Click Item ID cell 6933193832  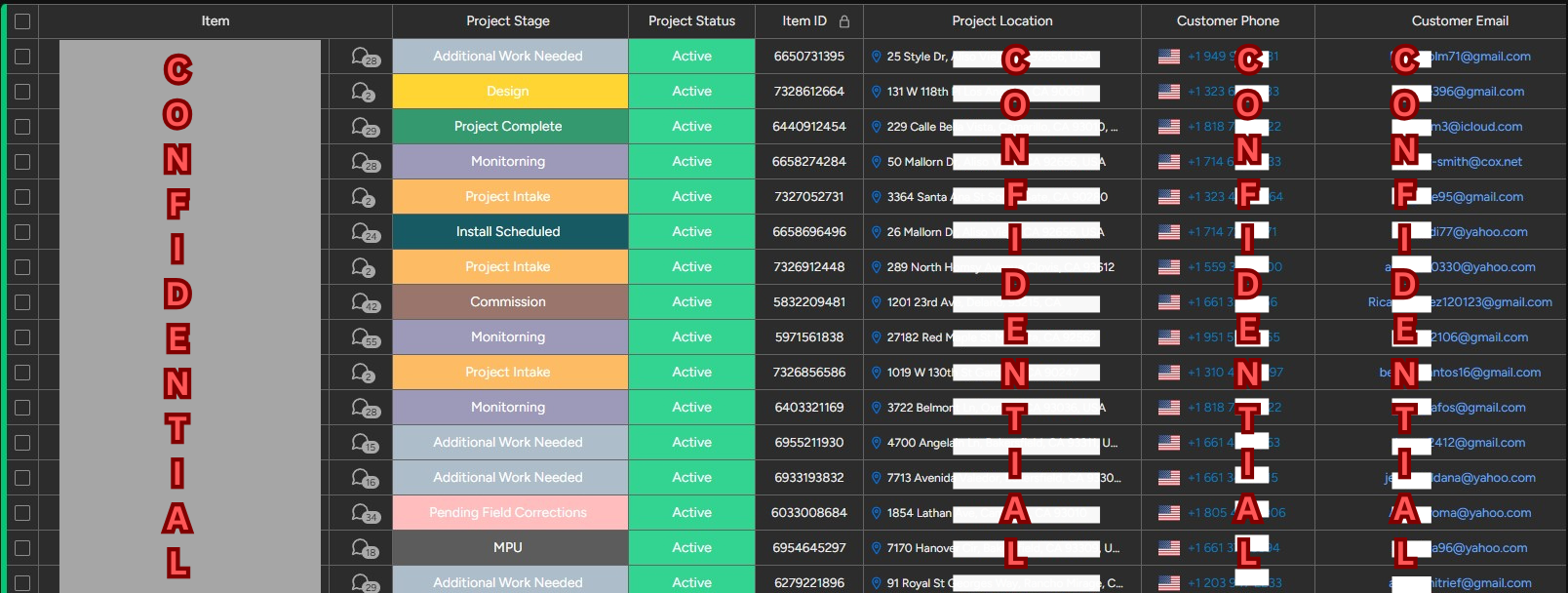(x=809, y=478)
